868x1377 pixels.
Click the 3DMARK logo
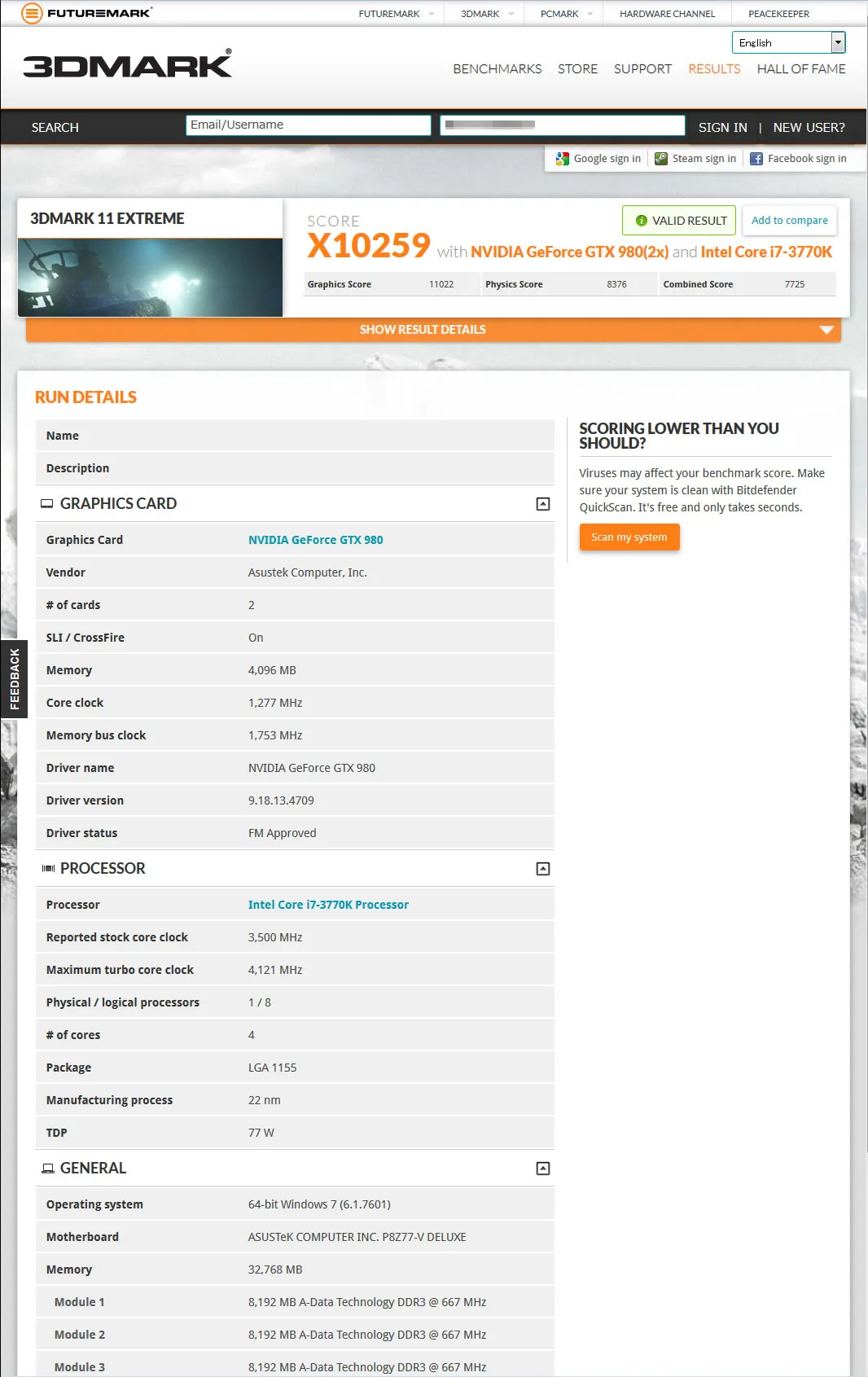pos(128,64)
